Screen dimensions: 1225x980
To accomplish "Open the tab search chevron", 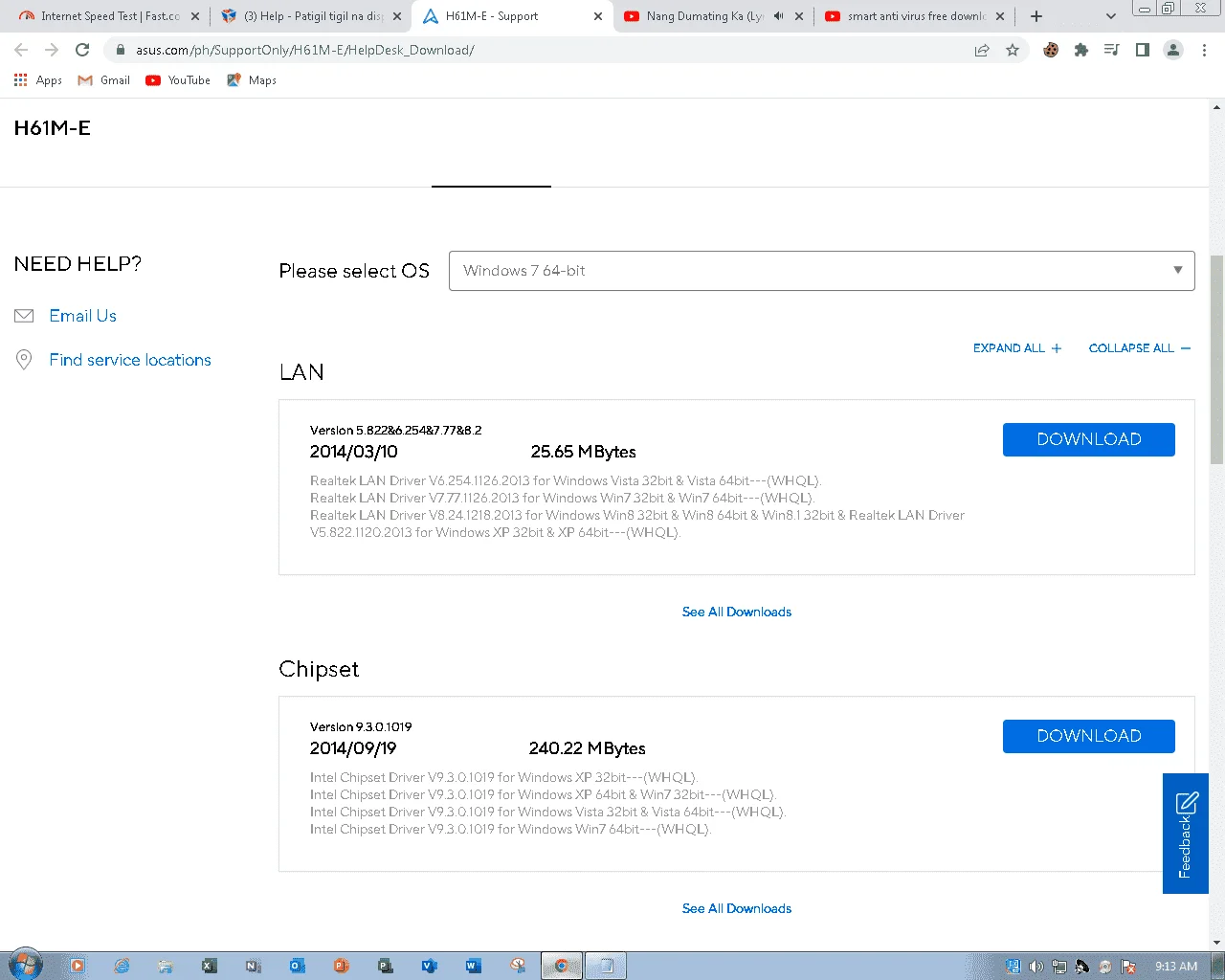I will point(1110,16).
